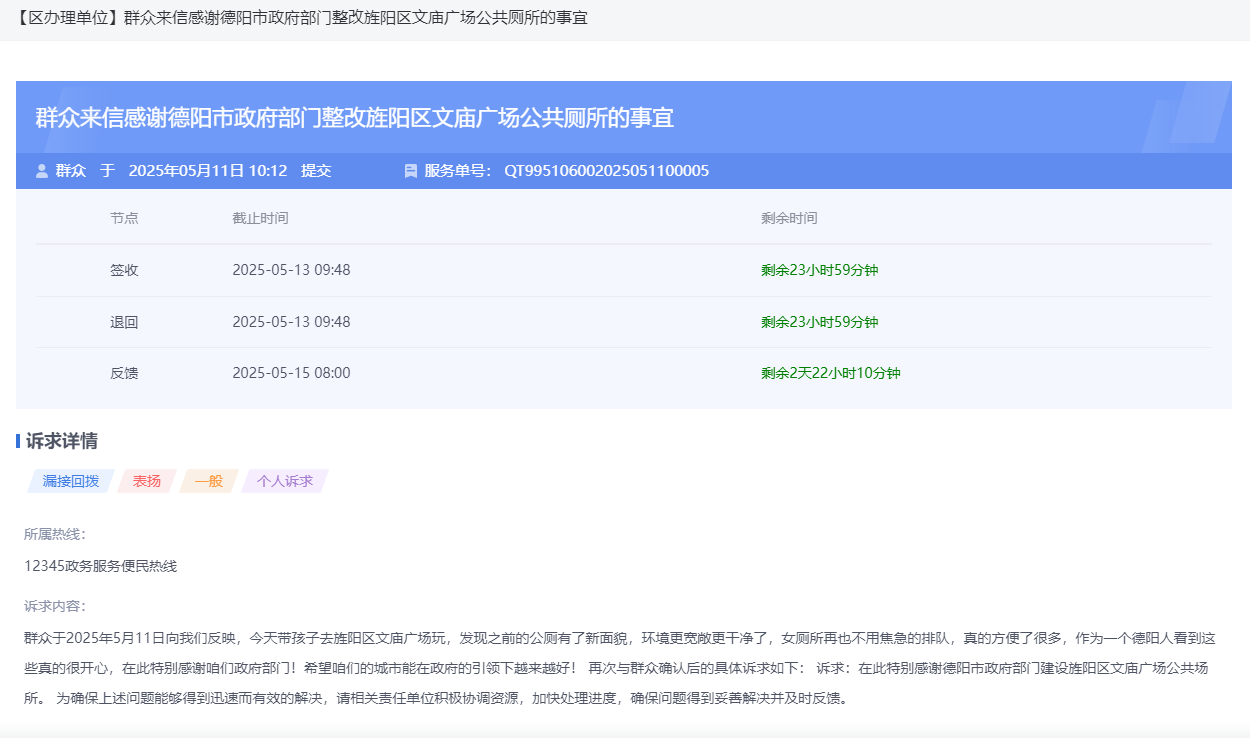Click the 所属热线 label

pos(55,534)
